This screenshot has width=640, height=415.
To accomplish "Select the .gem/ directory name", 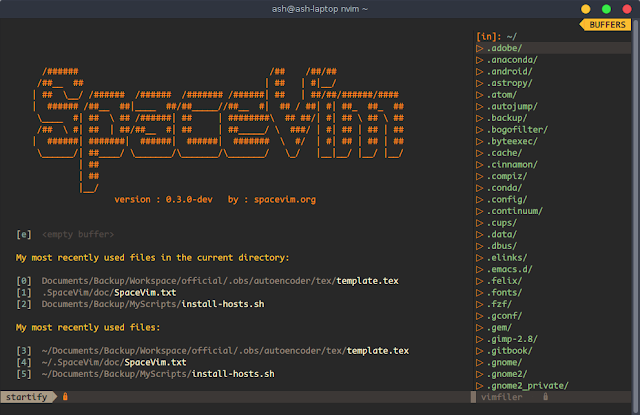I will [499, 327].
